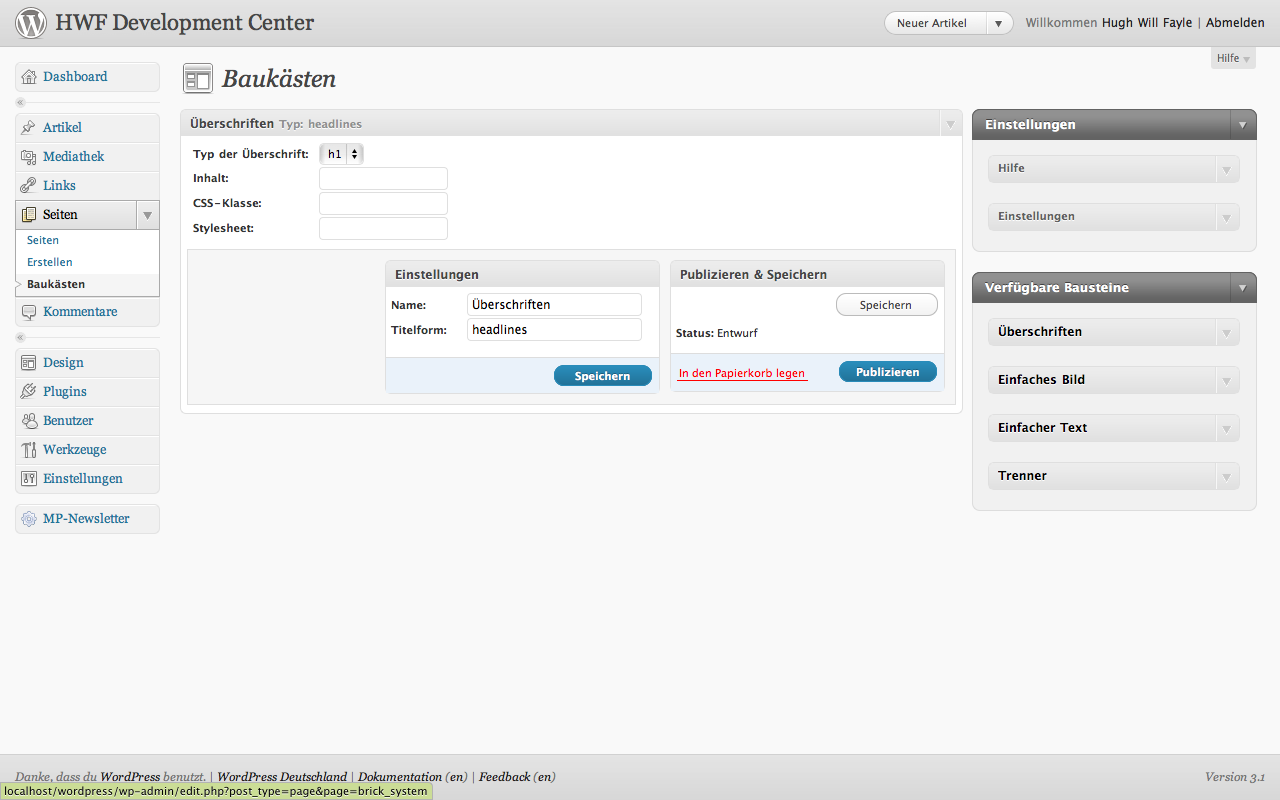The width and height of the screenshot is (1280, 800).
Task: Click the Design appearance icon
Action: pos(28,363)
